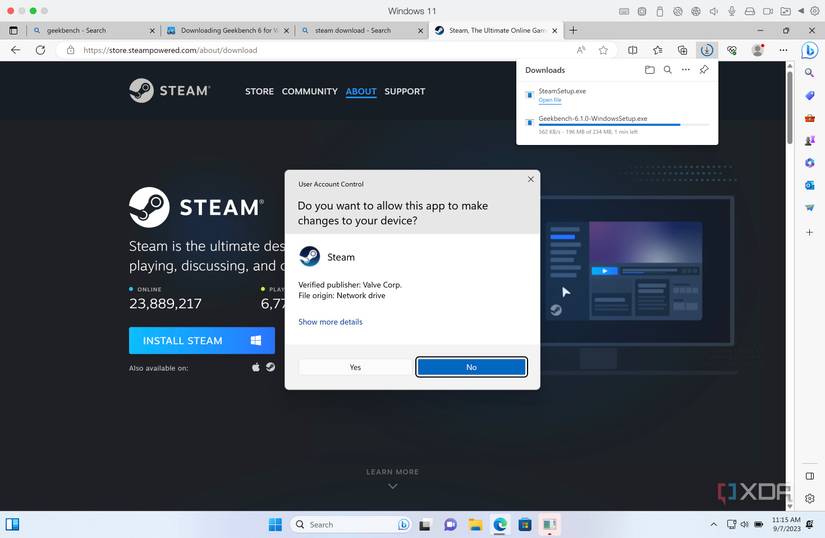Click Yes in User Account Control dialog
Viewport: 825px width, 538px height.
(x=355, y=367)
